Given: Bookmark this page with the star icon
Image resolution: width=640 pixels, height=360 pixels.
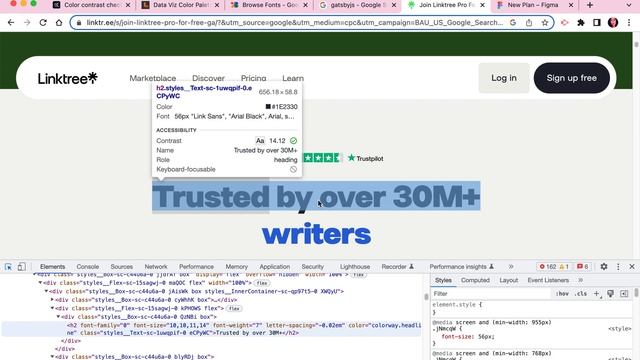Looking at the screenshot, I should 545,22.
